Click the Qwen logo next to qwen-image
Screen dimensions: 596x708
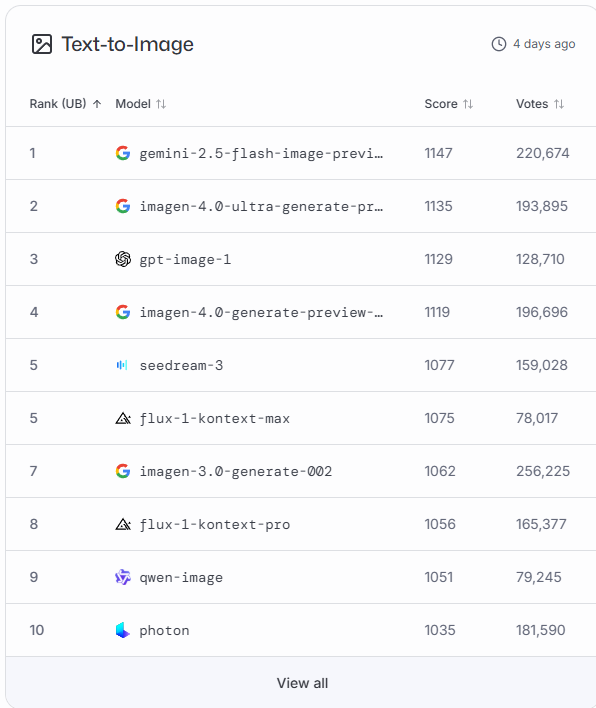[123, 577]
